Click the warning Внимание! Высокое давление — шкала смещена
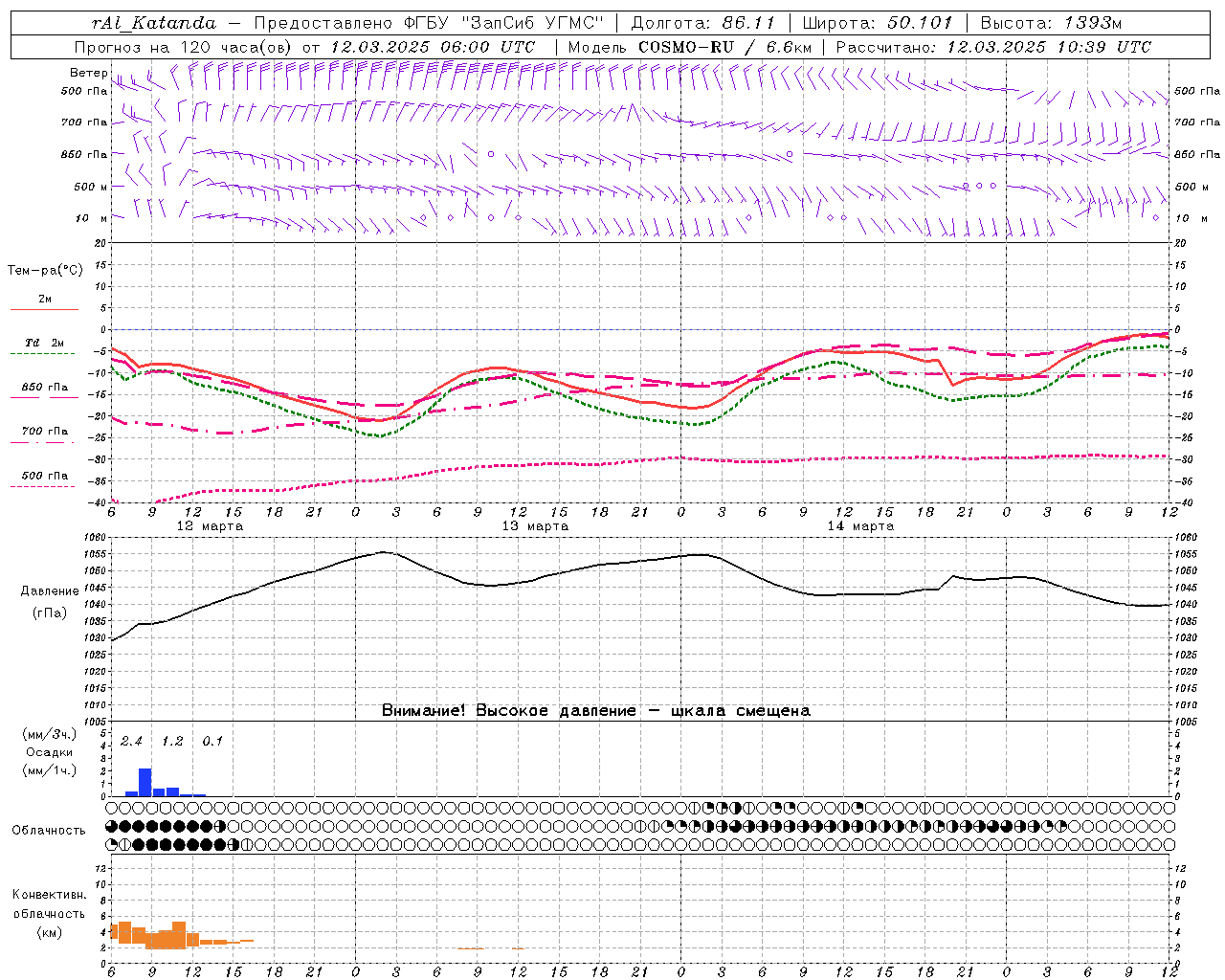1225x980 pixels. pyautogui.click(x=596, y=711)
